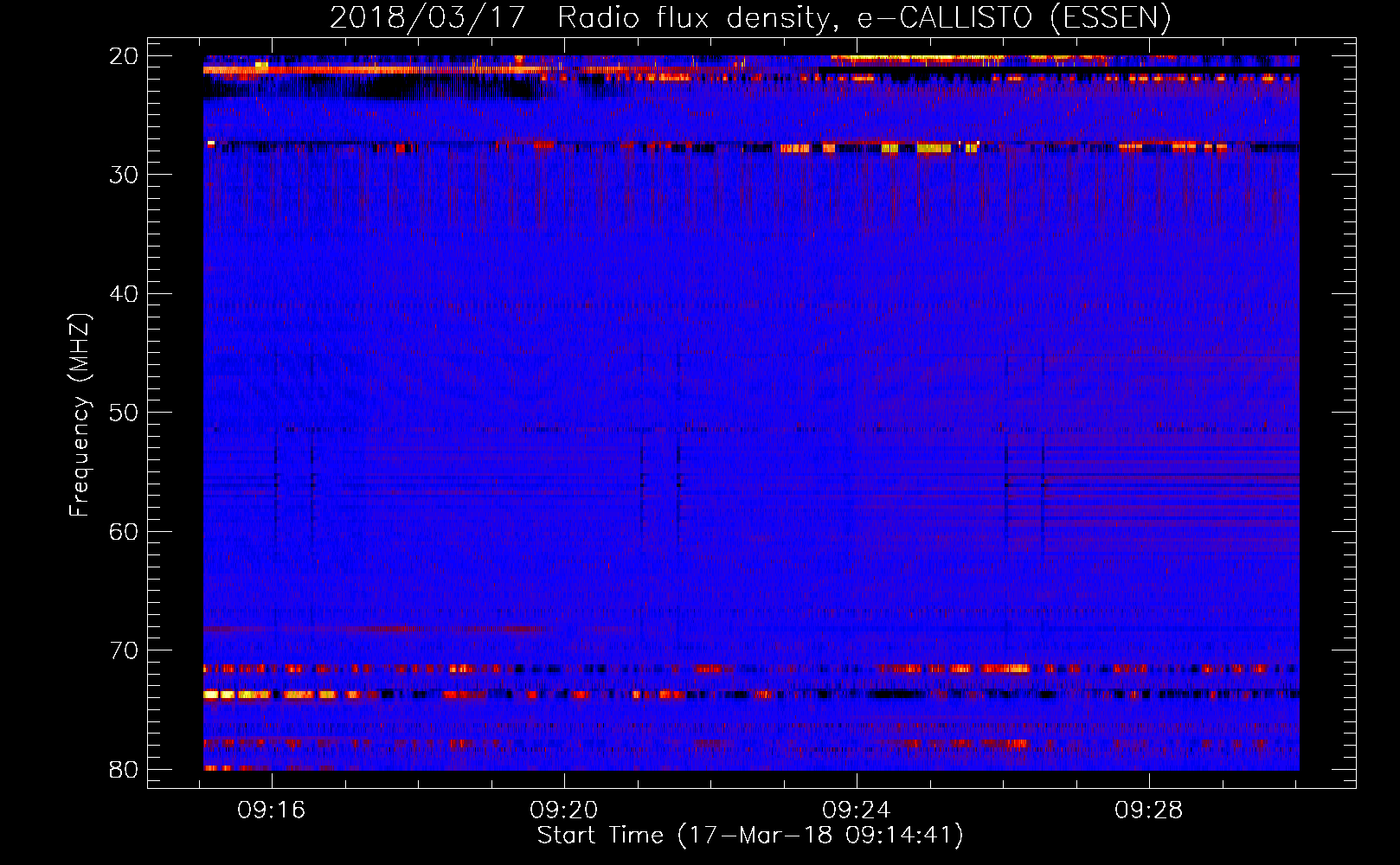Click the '60' frequency tick label

[124, 532]
